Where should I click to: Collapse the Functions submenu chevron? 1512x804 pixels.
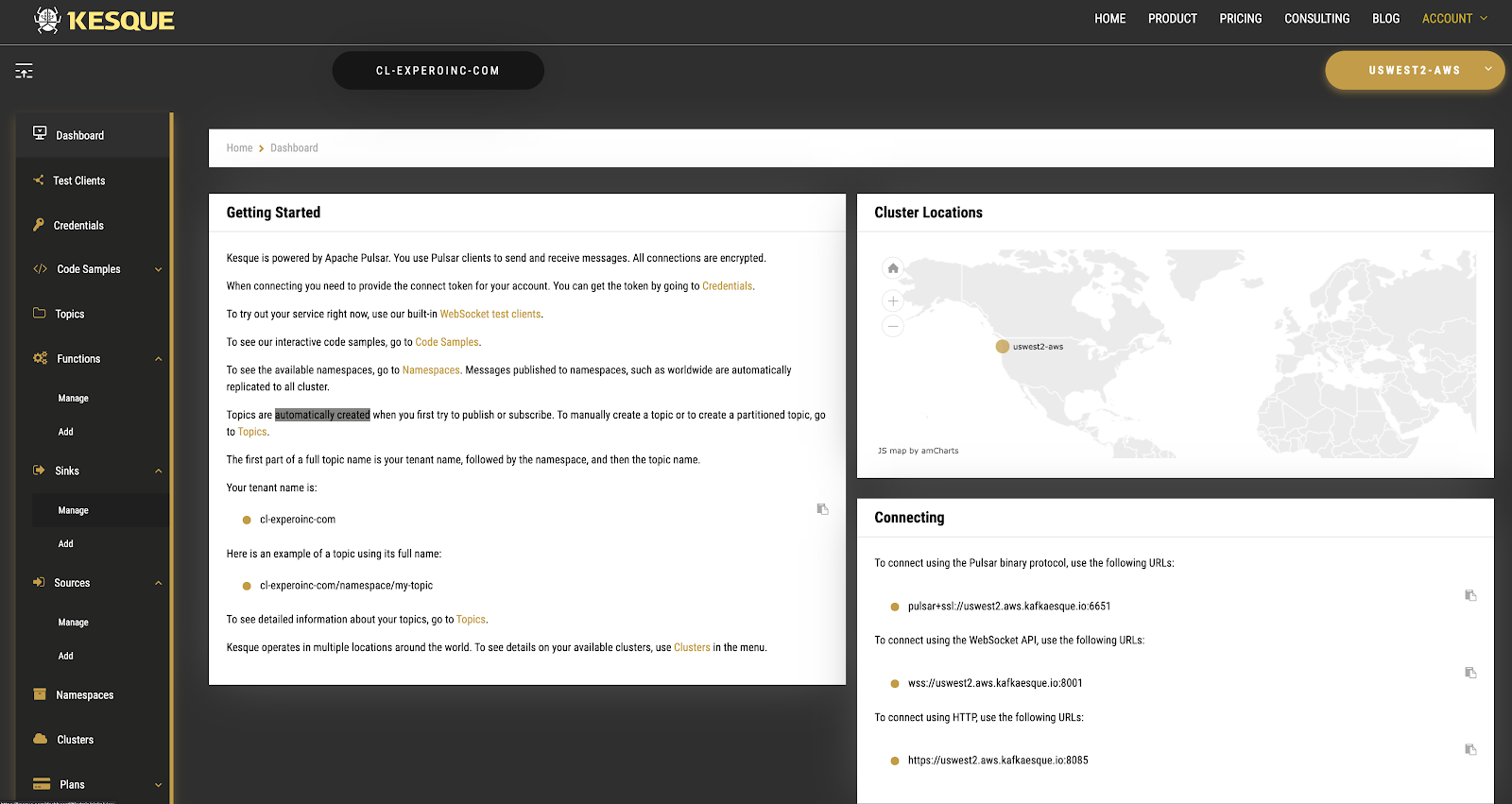[159, 359]
